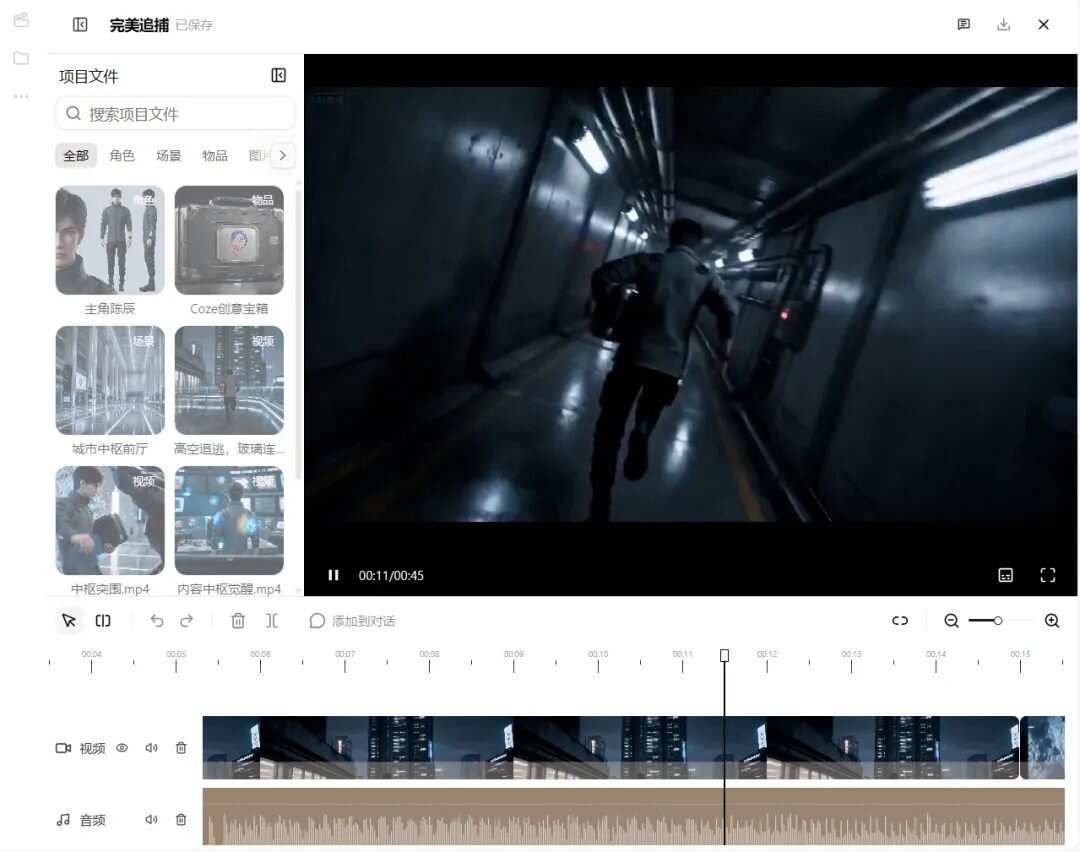Select the main video clip on the timeline
This screenshot has height=852, width=1080.
tap(610, 747)
